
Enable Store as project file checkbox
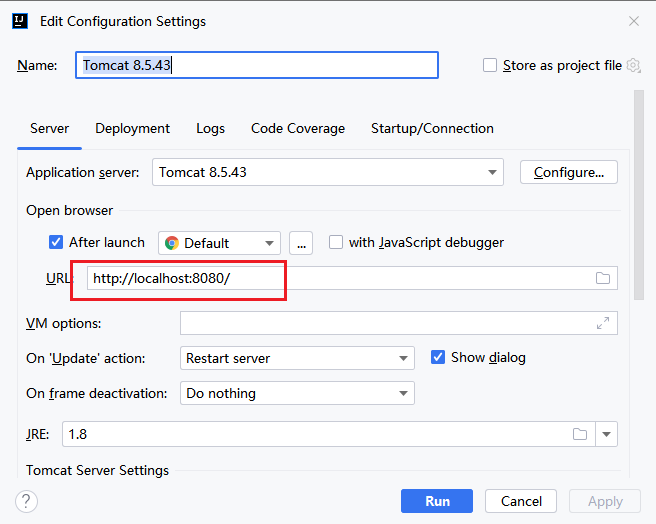490,65
